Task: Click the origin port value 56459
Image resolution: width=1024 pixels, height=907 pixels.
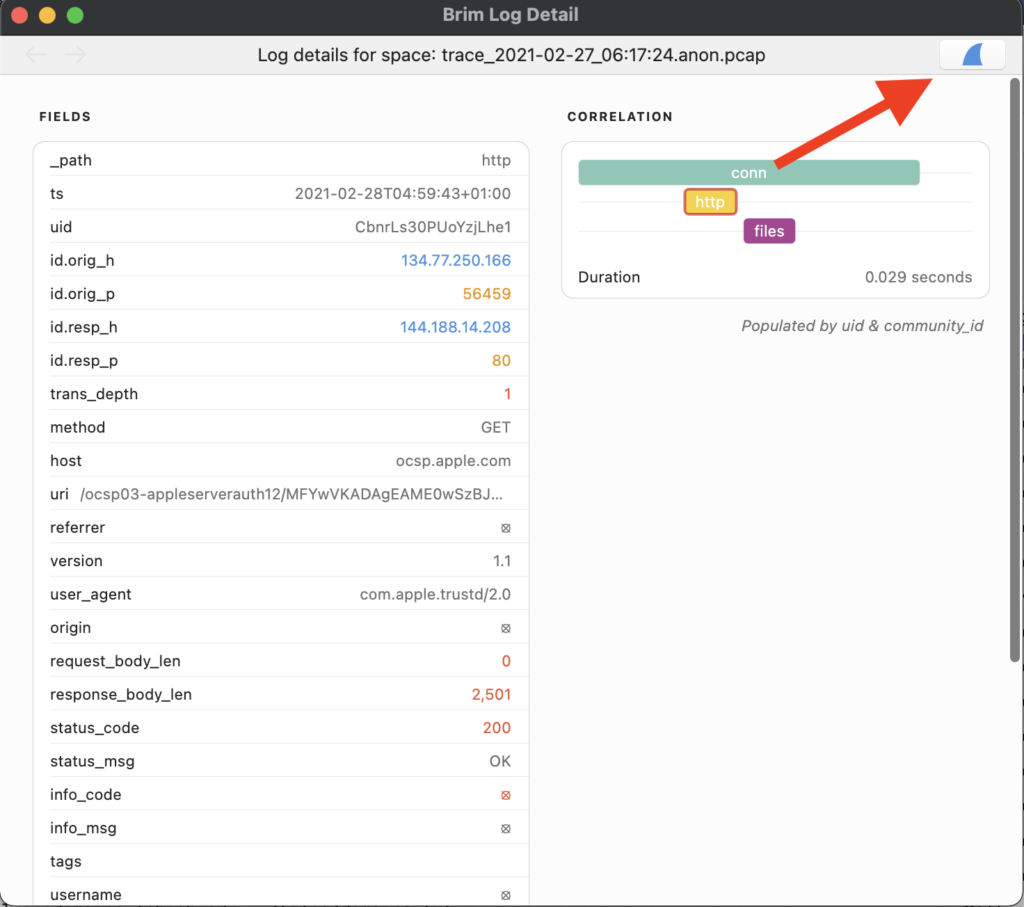Action: [486, 294]
